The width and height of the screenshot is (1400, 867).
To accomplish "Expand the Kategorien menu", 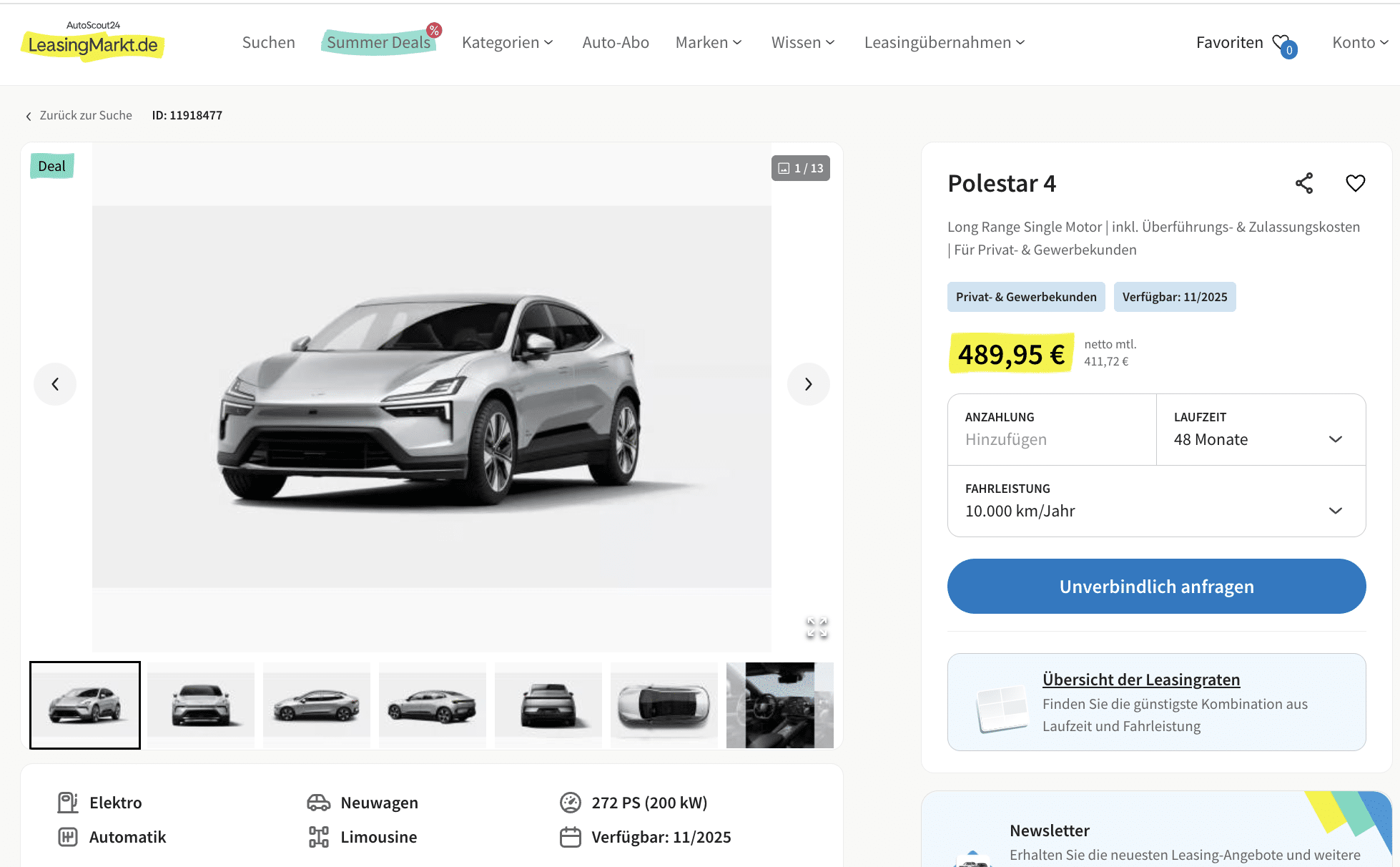I will click(x=508, y=42).
